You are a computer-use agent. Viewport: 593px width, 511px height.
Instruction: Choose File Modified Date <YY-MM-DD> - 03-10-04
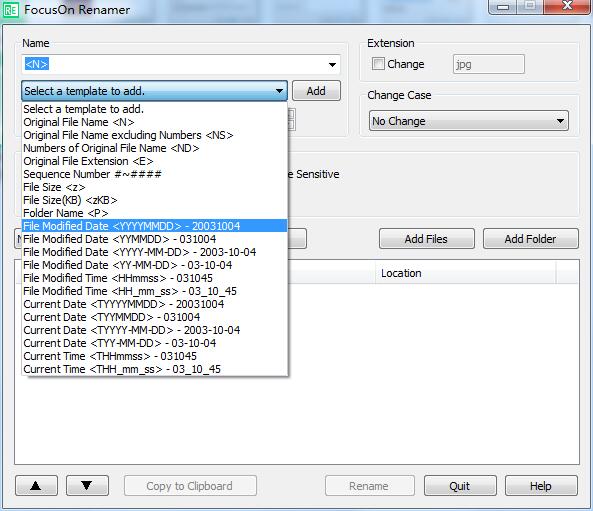click(155, 265)
